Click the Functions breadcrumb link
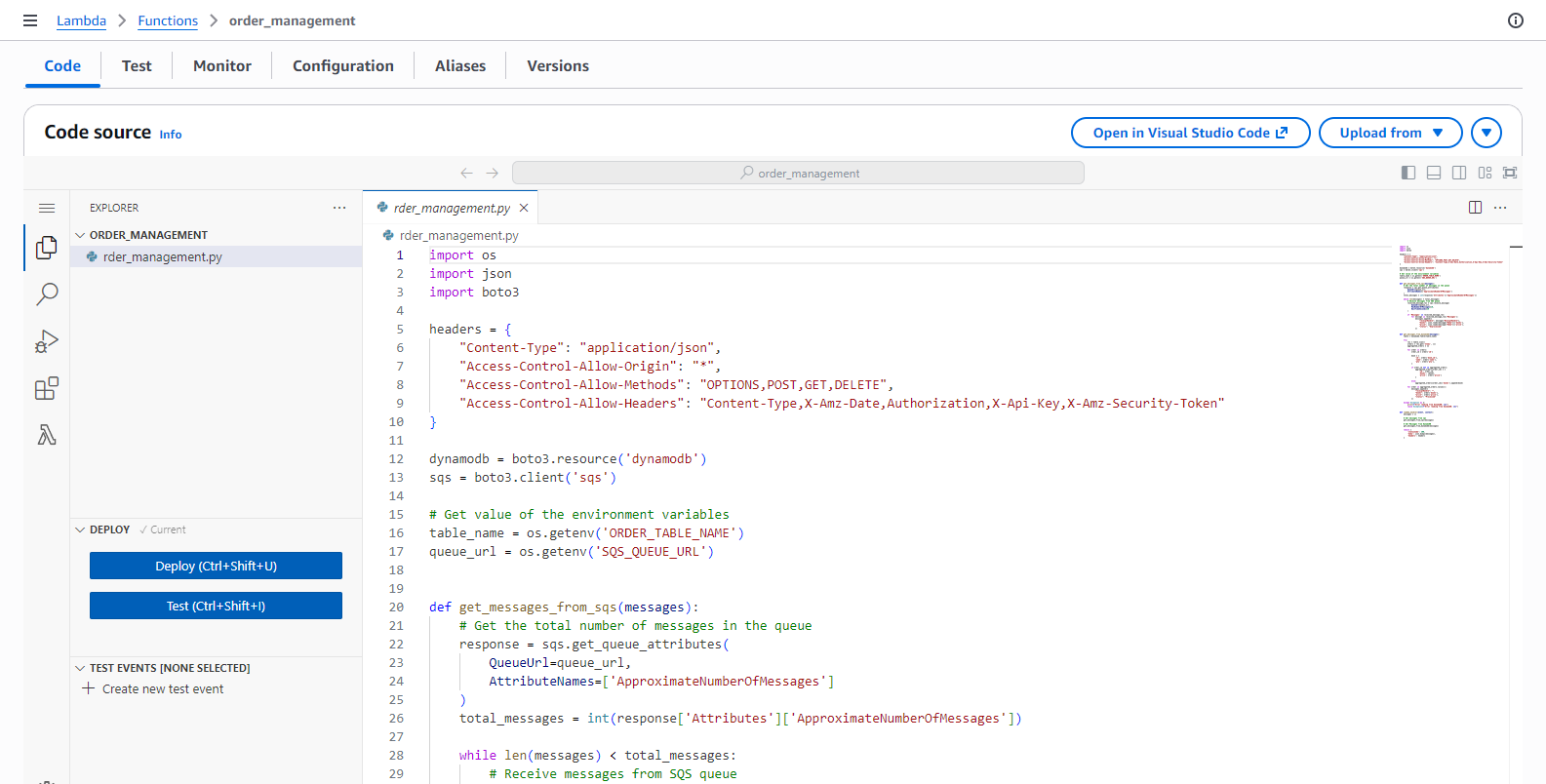 [x=168, y=20]
